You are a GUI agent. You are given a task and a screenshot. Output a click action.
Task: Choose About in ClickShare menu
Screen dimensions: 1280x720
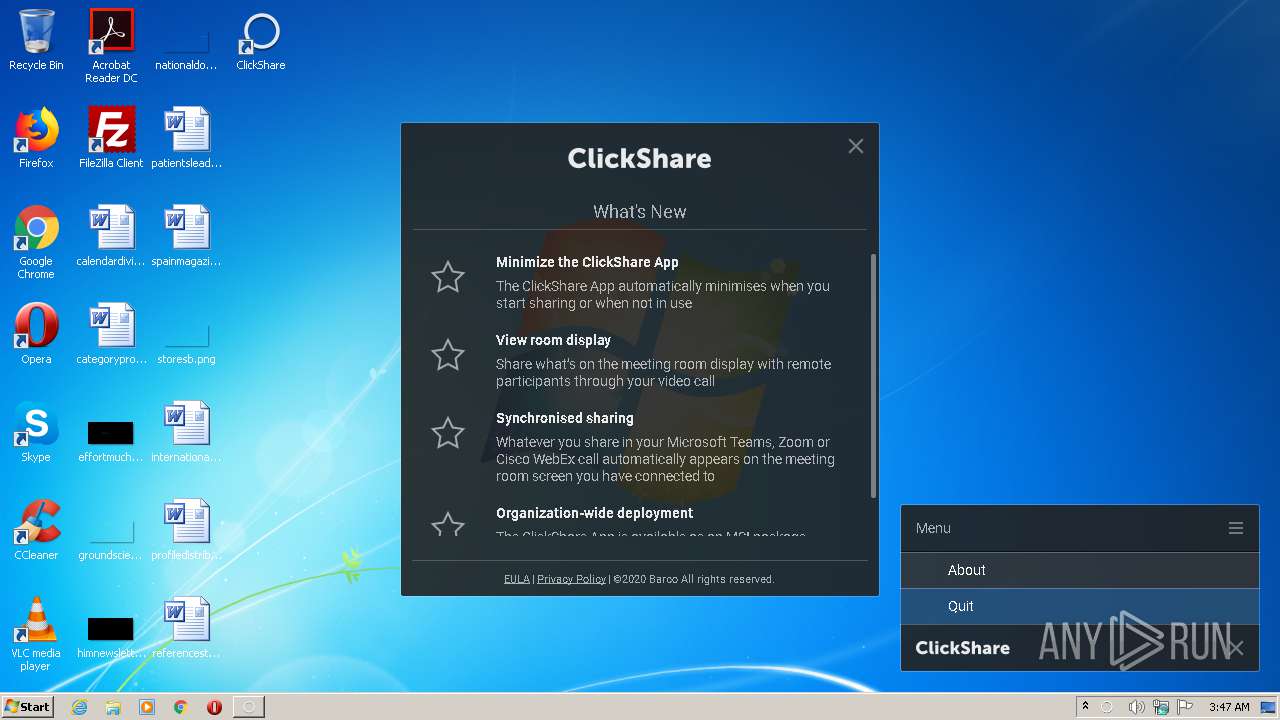pyautogui.click(x=1080, y=570)
